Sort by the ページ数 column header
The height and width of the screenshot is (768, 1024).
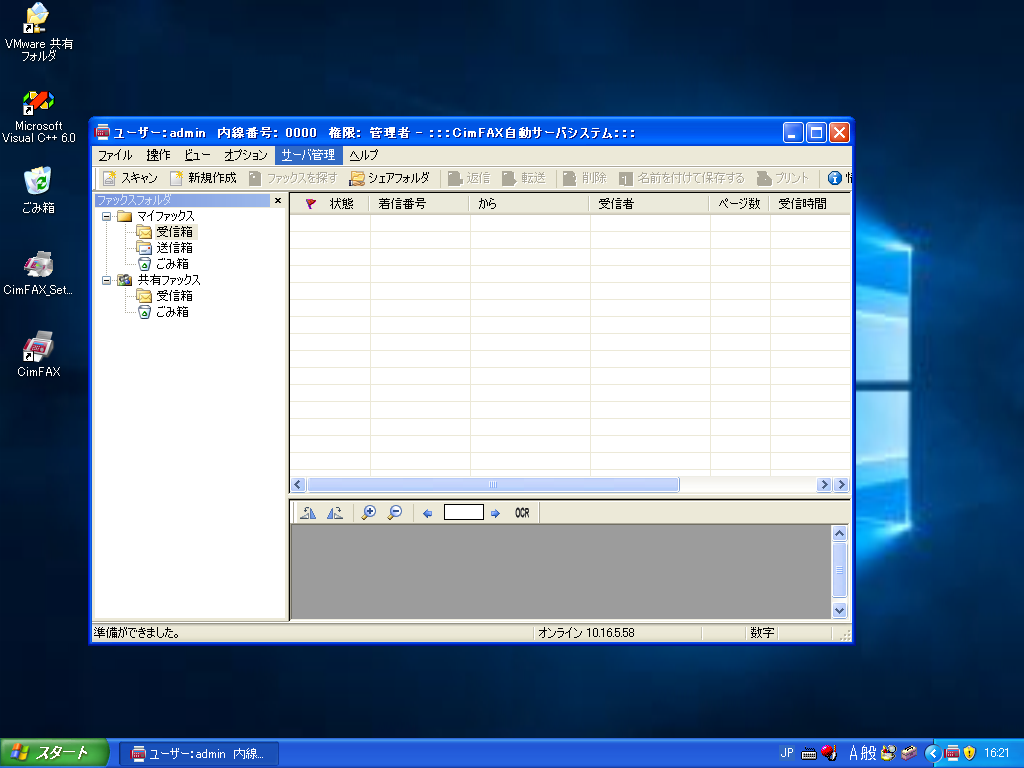(x=740, y=204)
